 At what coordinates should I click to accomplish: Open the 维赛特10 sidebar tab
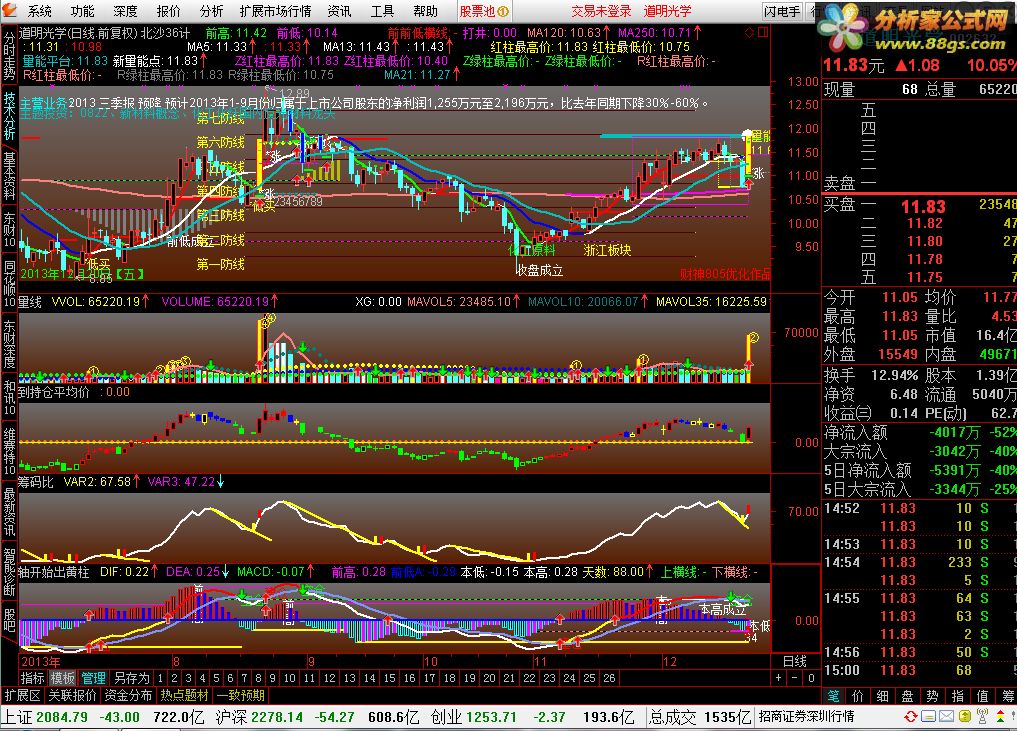click(9, 451)
